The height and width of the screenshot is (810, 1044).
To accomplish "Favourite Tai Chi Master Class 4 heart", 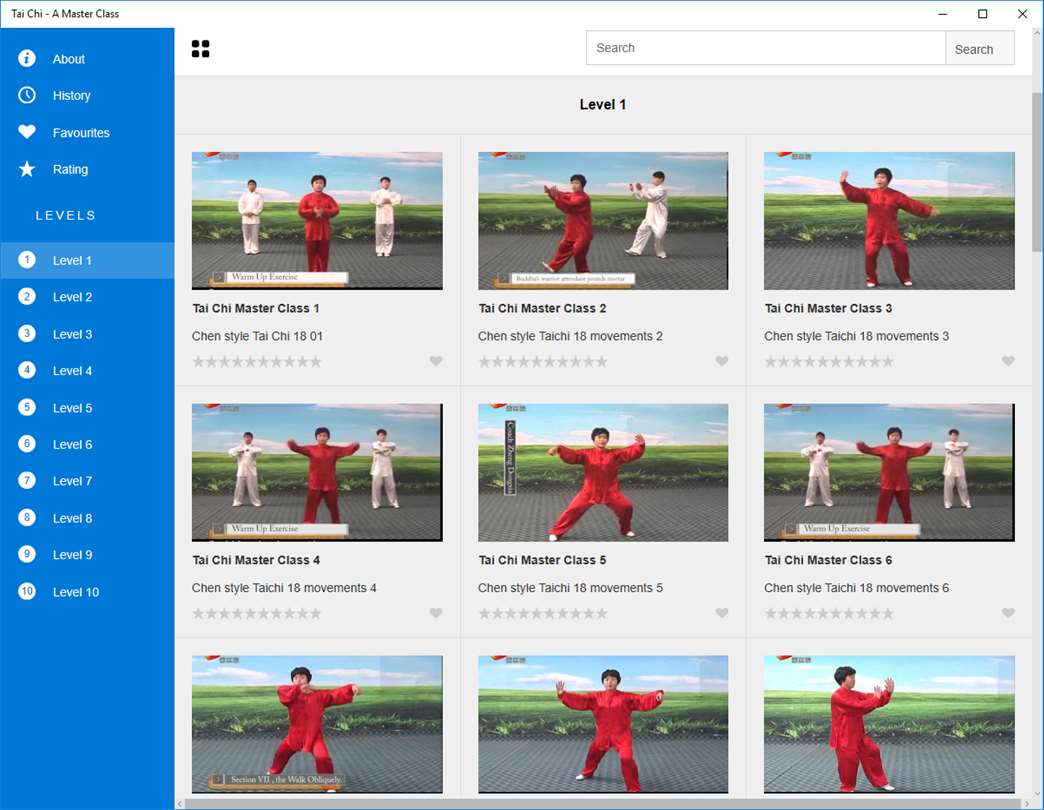I will 435,612.
